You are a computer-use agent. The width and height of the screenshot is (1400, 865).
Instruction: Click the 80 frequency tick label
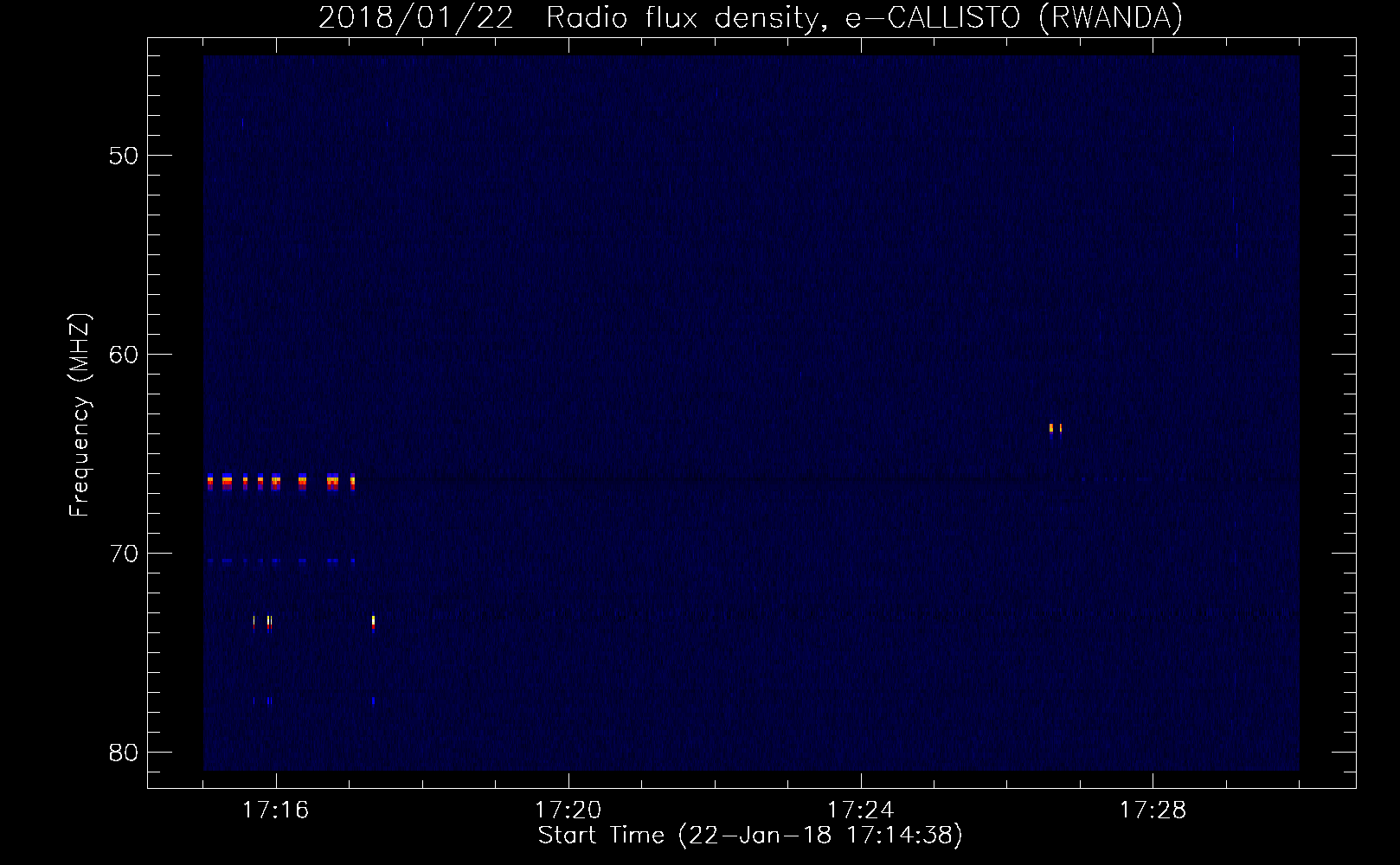pos(124,753)
